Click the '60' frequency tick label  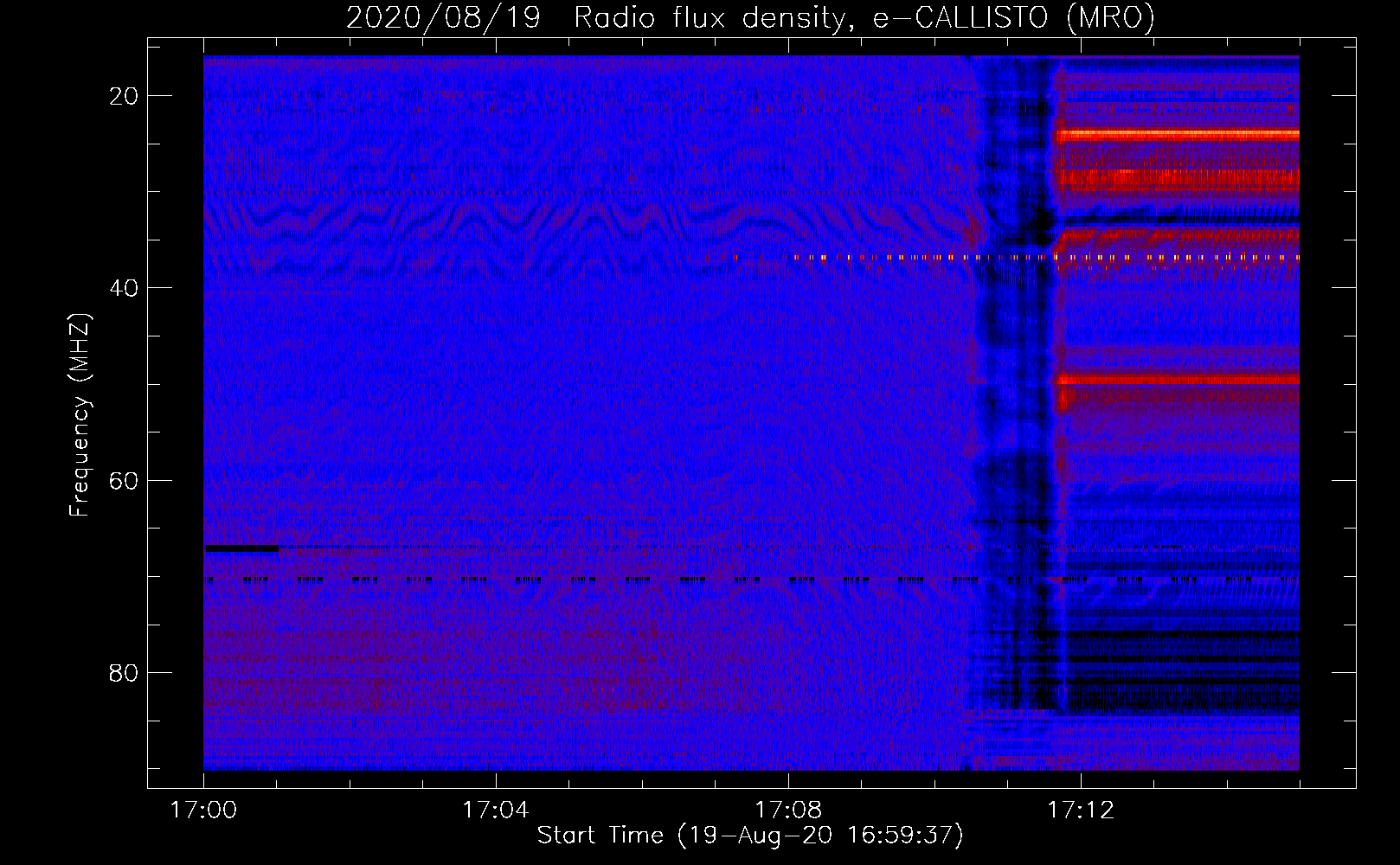(125, 480)
